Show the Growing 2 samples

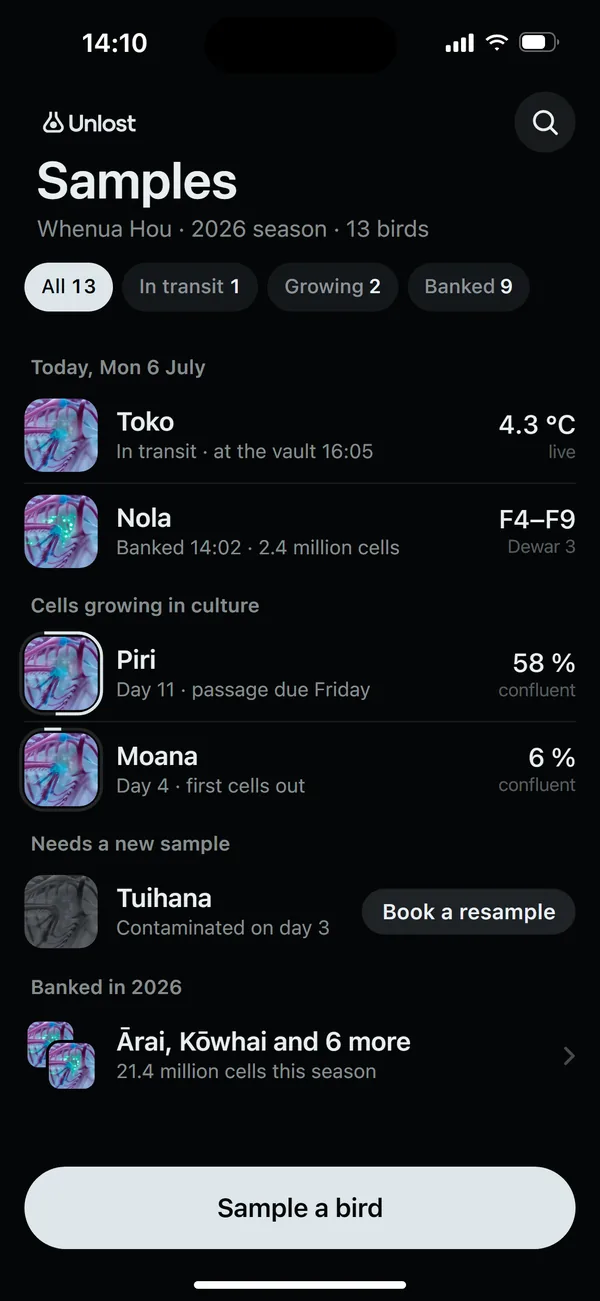point(333,287)
